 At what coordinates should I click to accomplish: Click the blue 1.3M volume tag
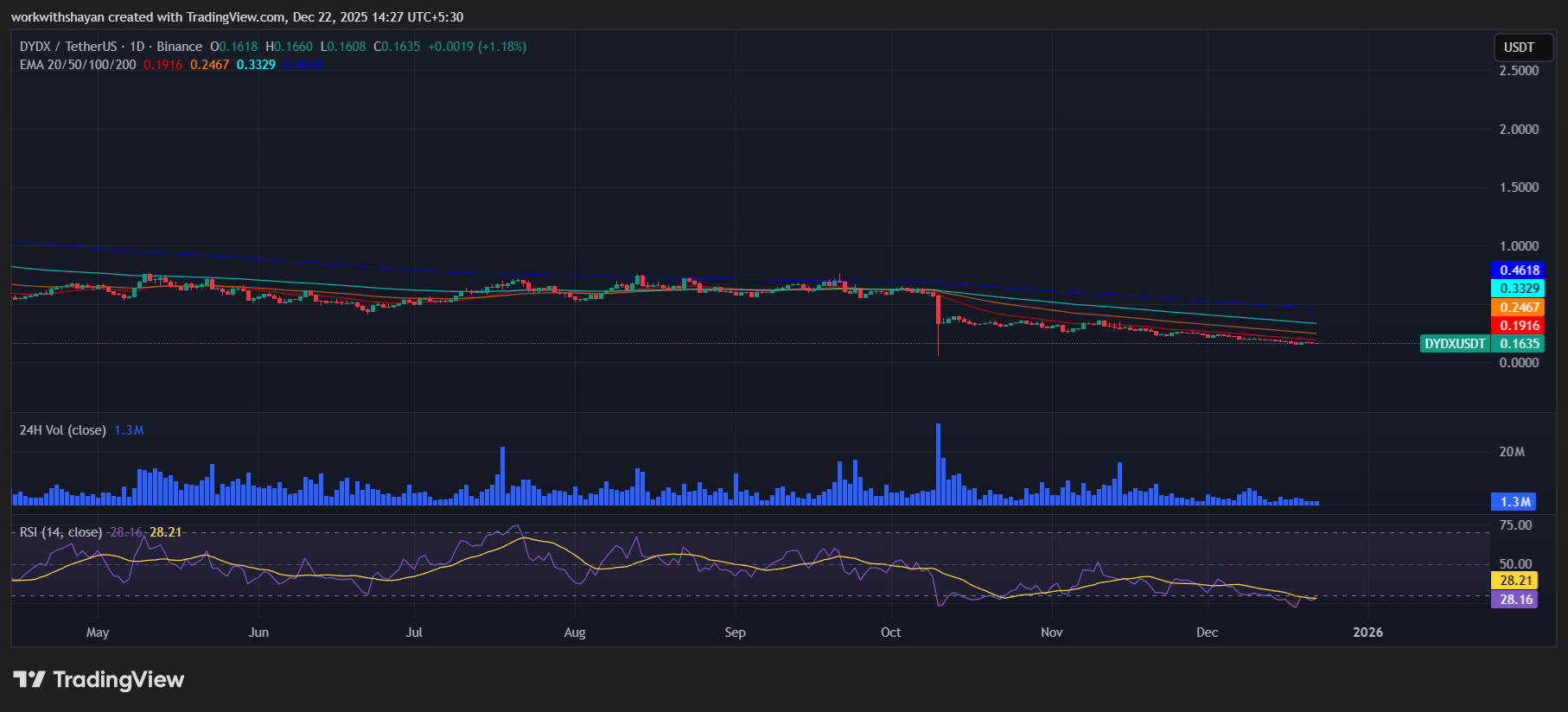(1514, 502)
